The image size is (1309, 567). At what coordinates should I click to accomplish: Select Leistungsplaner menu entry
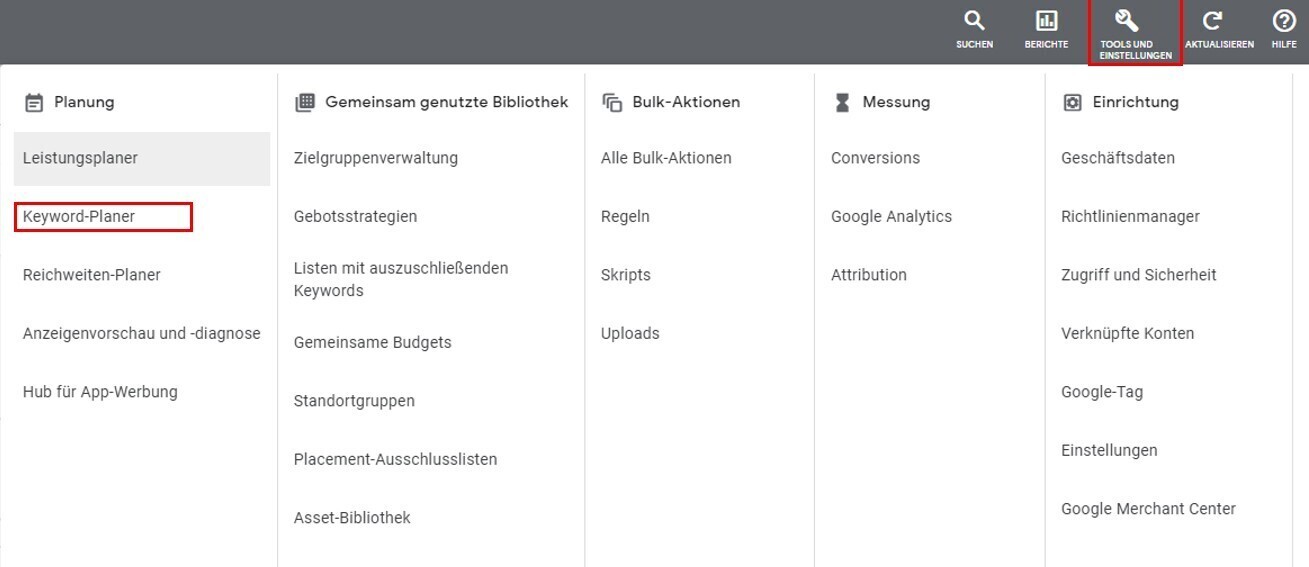click(x=80, y=158)
